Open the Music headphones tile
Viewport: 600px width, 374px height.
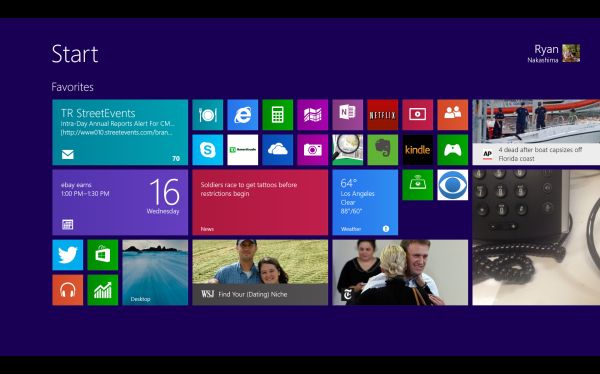tap(68, 290)
